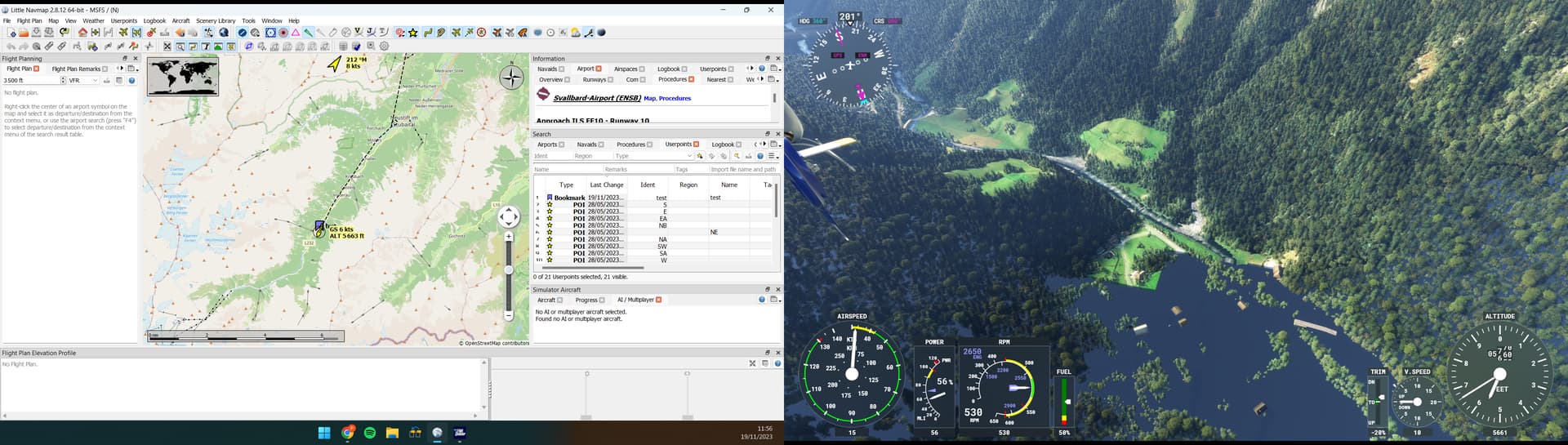Toggle the pink triangle map feature button
The image size is (1568, 445).
[296, 33]
